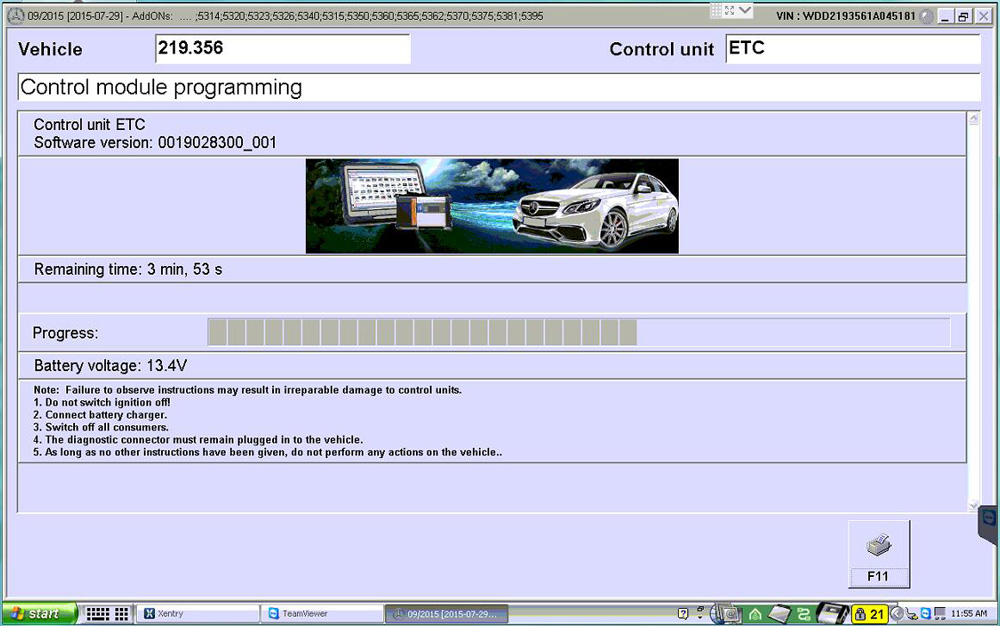
Task: Click the Control unit field showing ETC
Action: point(853,49)
